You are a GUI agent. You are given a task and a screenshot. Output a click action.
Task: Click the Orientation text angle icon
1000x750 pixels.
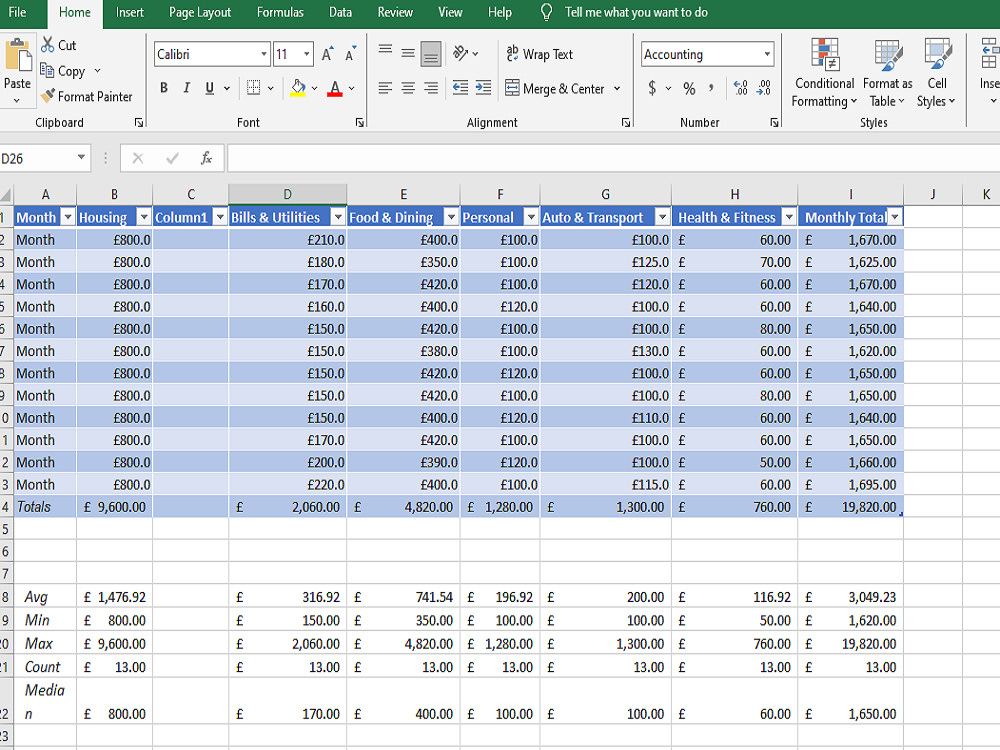pos(460,53)
